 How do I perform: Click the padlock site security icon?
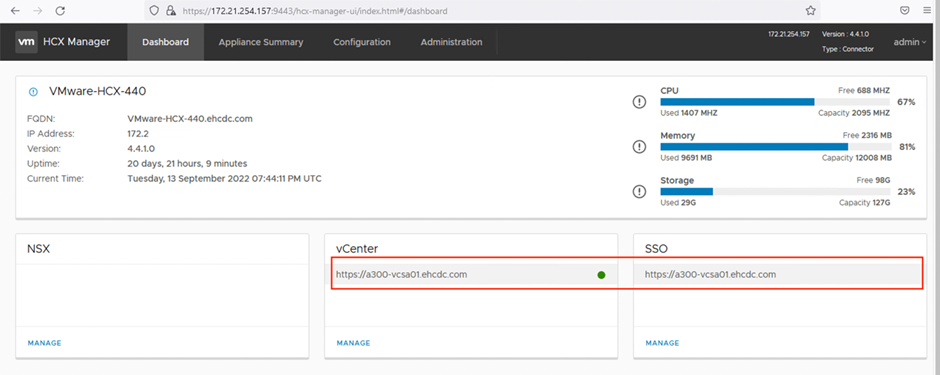coord(170,11)
